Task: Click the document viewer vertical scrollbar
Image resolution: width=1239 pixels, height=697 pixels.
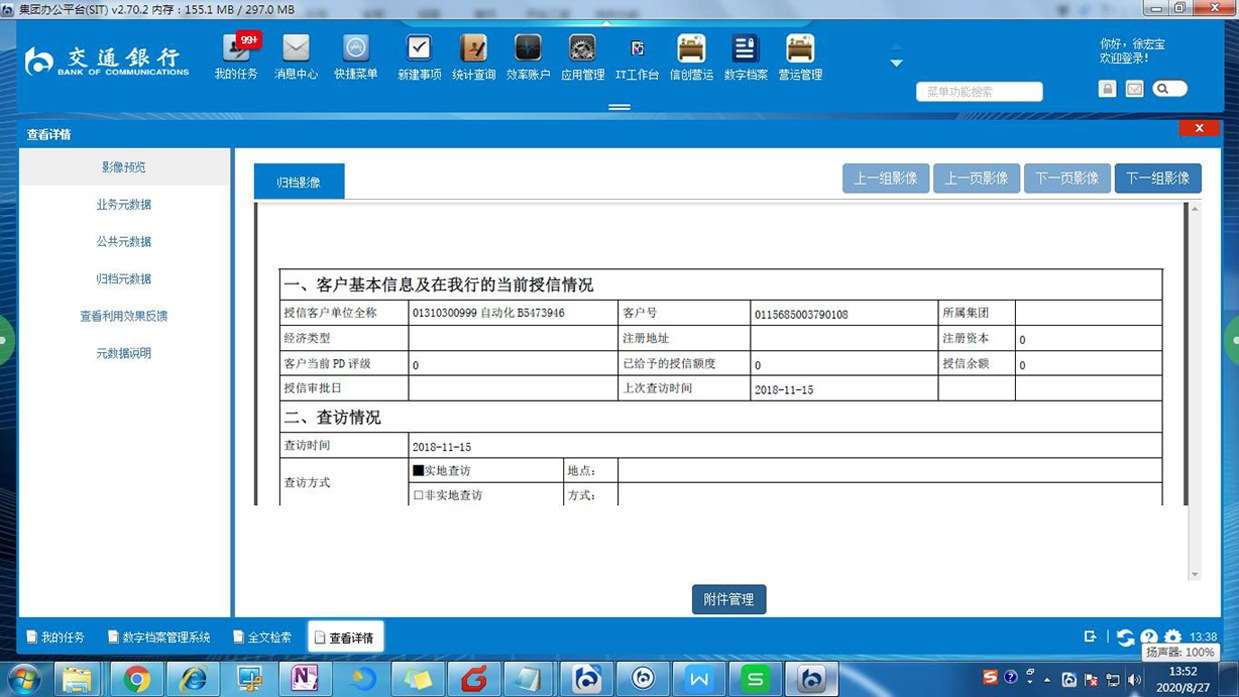Action: pos(1193,390)
